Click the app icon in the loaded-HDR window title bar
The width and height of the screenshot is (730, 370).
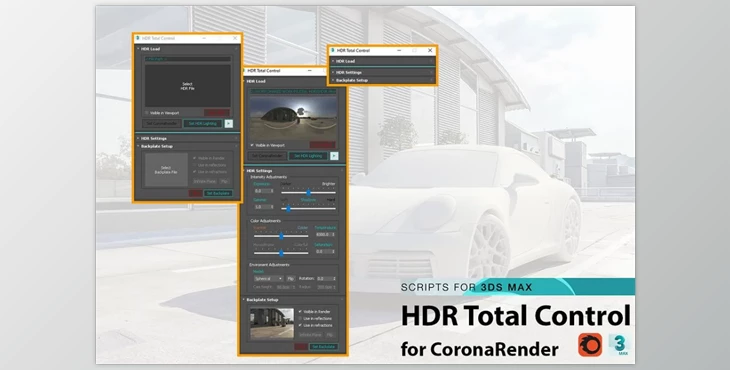(x=243, y=71)
